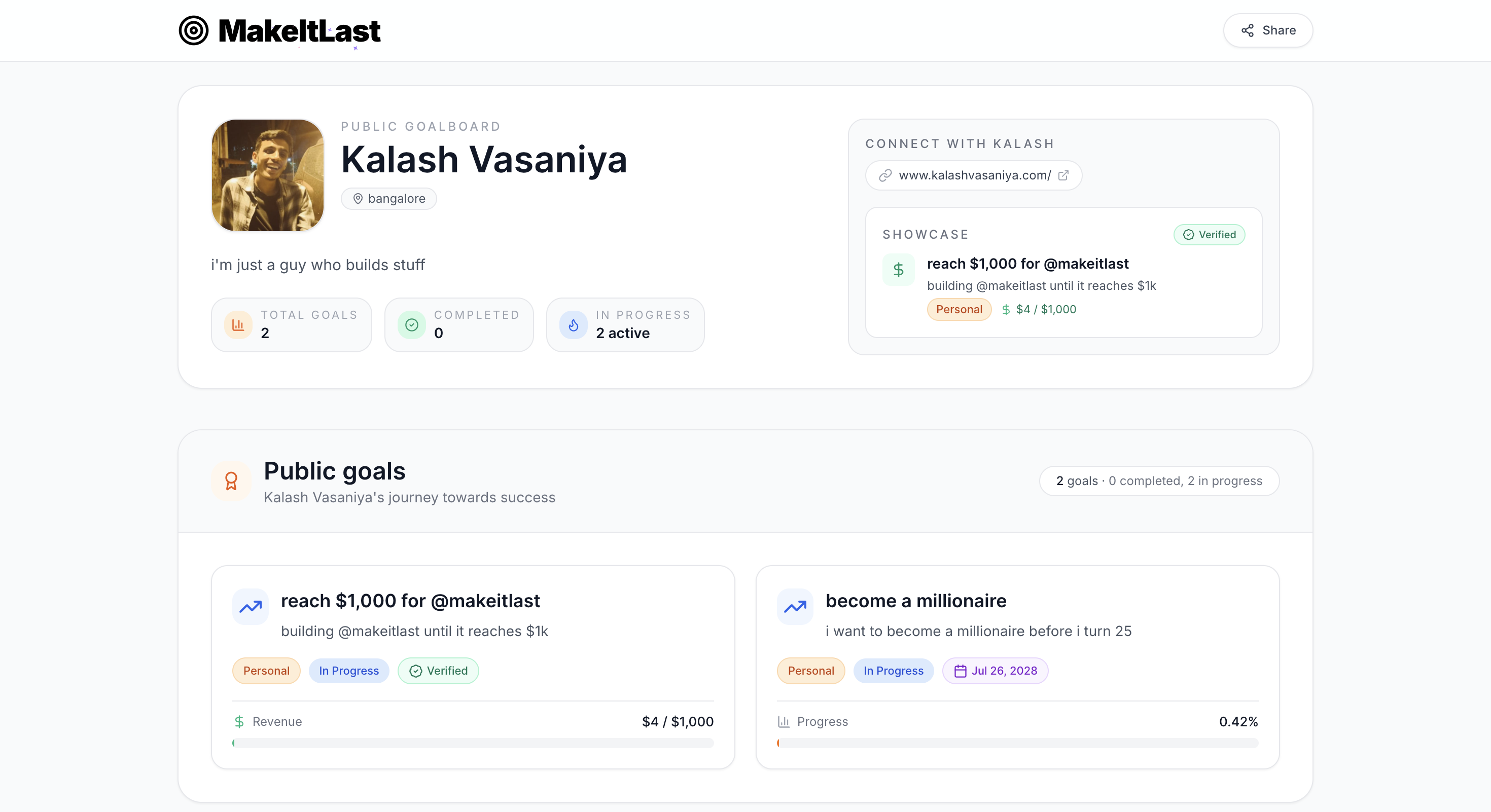
Task: Click the trending-up icon on reach $1,000 card
Action: [250, 606]
